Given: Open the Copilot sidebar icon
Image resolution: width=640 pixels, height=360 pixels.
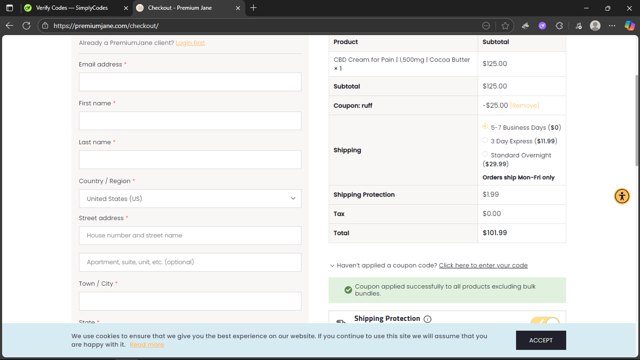Looking at the screenshot, I should click(x=629, y=26).
